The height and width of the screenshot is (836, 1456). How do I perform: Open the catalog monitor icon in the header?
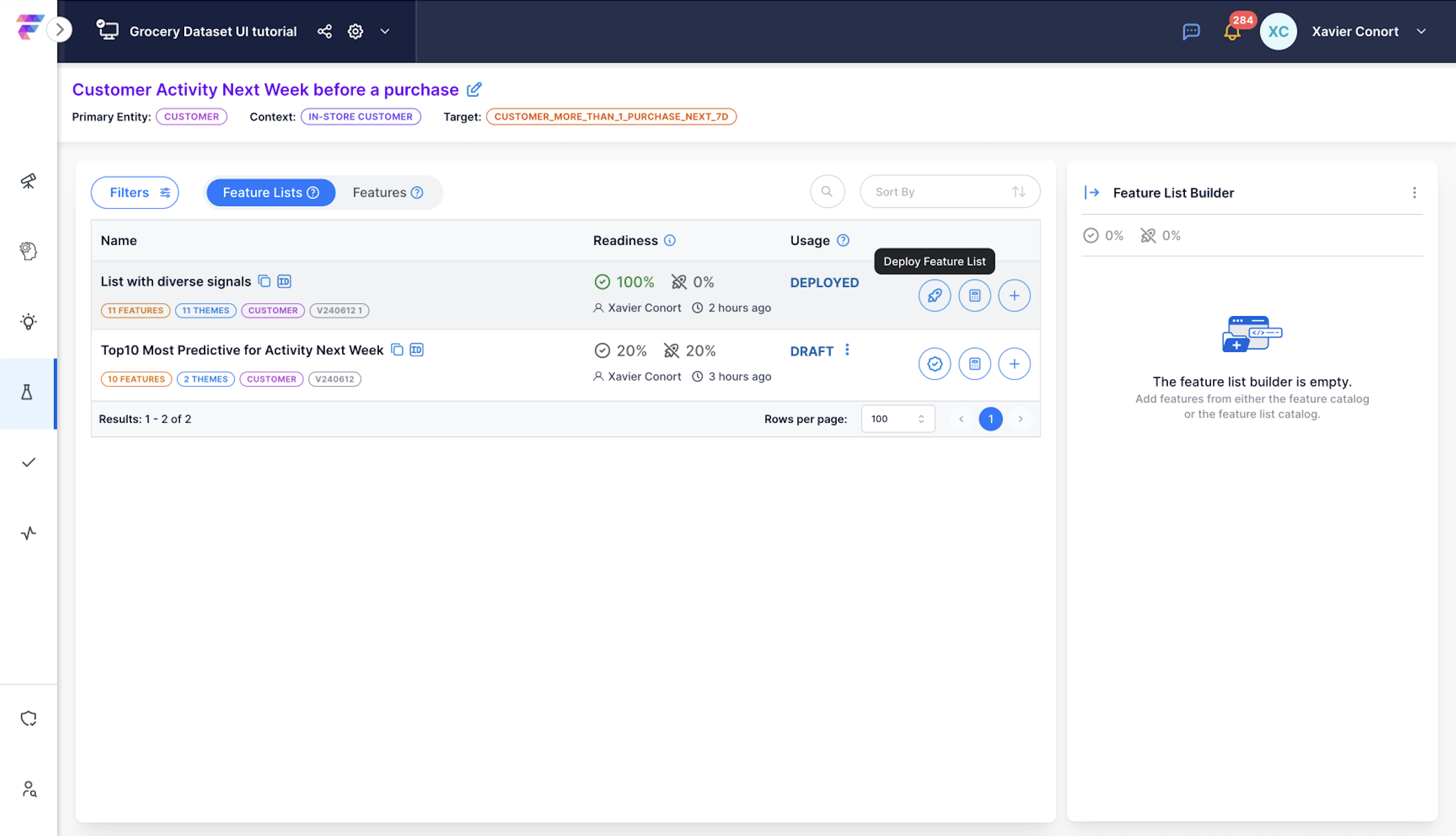(107, 30)
